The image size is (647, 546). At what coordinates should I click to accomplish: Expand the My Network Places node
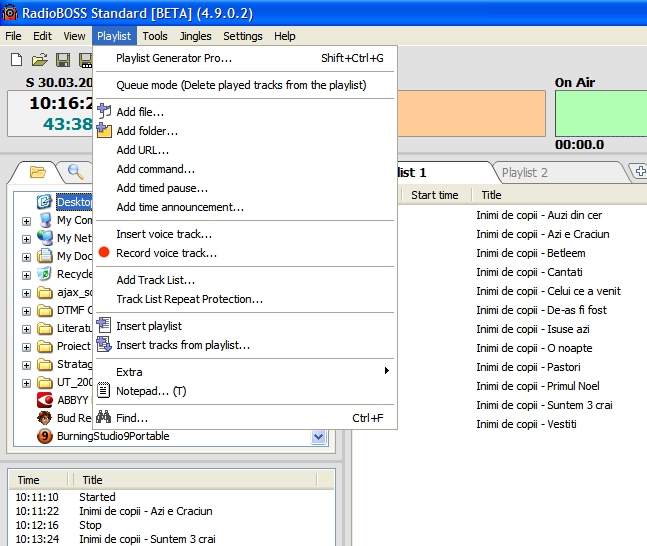(x=26, y=239)
